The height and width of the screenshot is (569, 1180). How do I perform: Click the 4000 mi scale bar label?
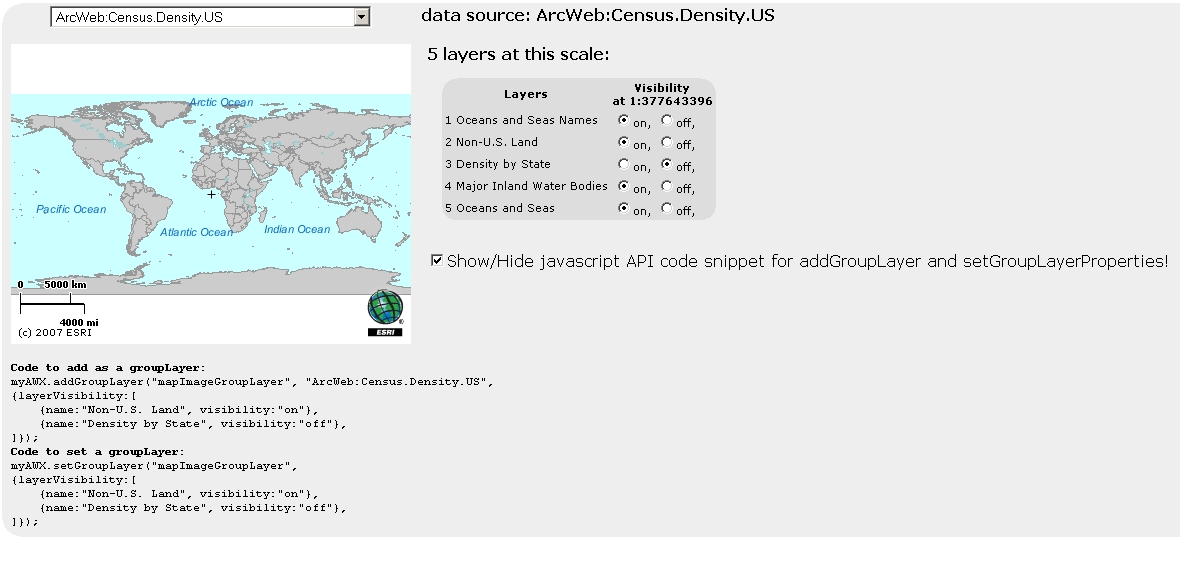[79, 322]
